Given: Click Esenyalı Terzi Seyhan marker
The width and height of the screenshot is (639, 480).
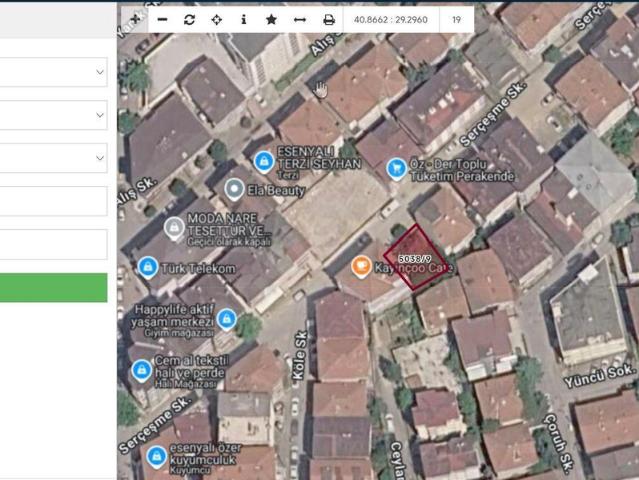Looking at the screenshot, I should pyautogui.click(x=264, y=161).
